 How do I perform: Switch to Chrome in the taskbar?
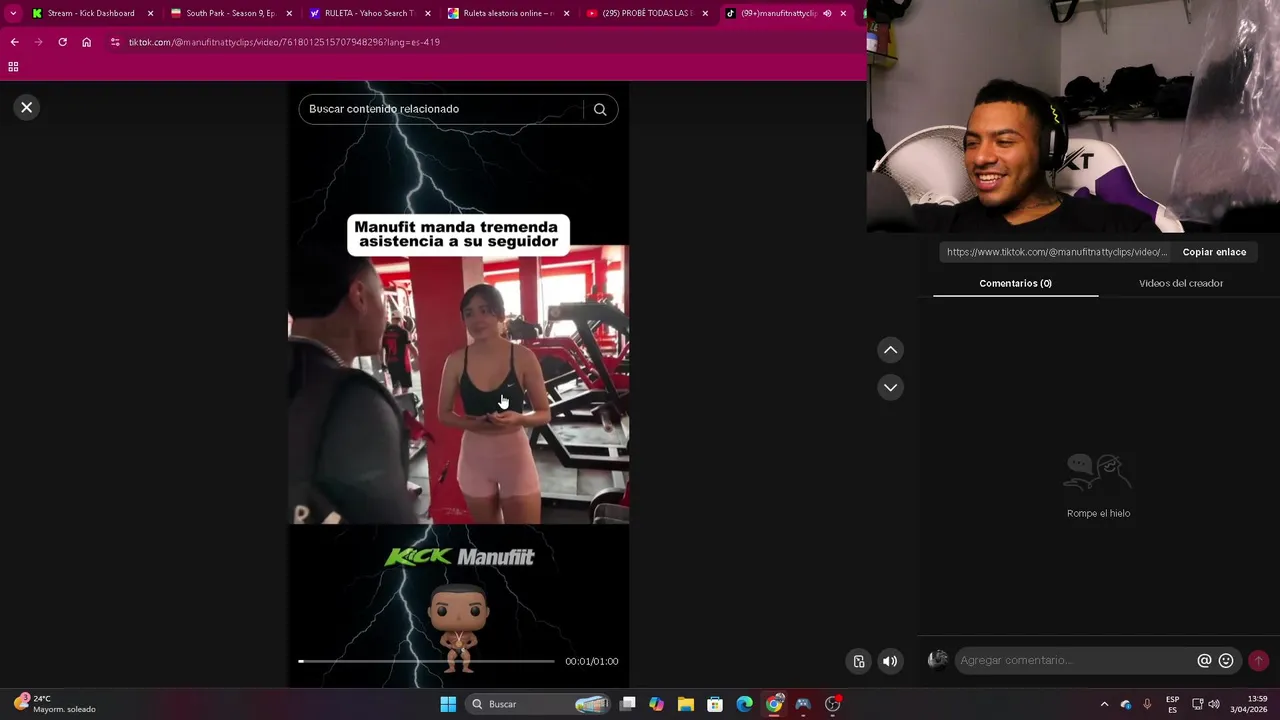(x=774, y=704)
